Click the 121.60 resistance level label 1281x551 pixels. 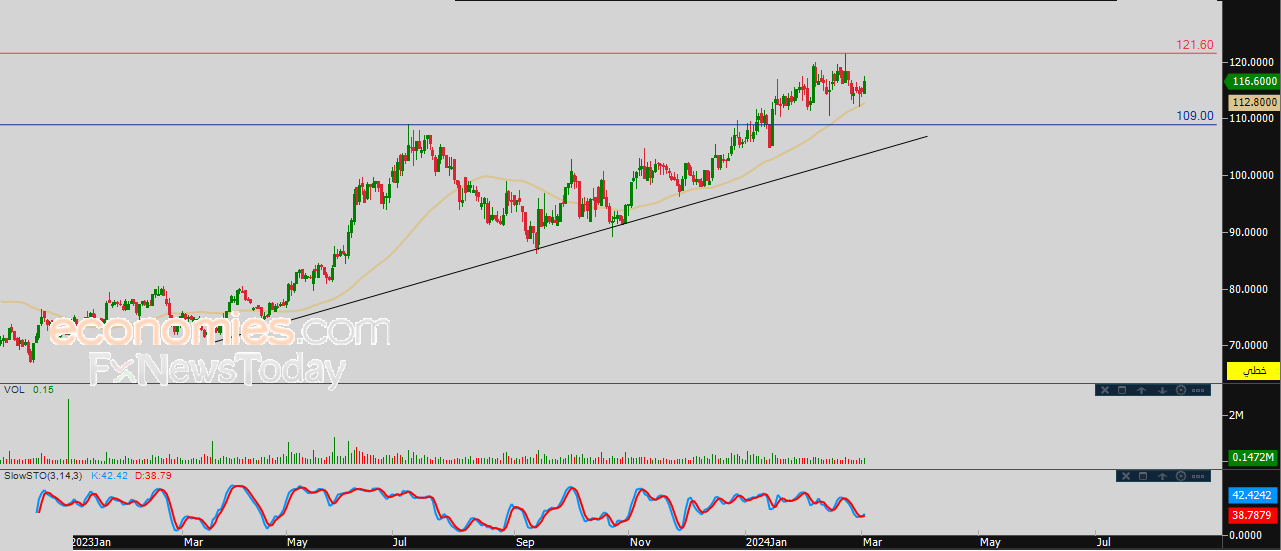click(1195, 45)
